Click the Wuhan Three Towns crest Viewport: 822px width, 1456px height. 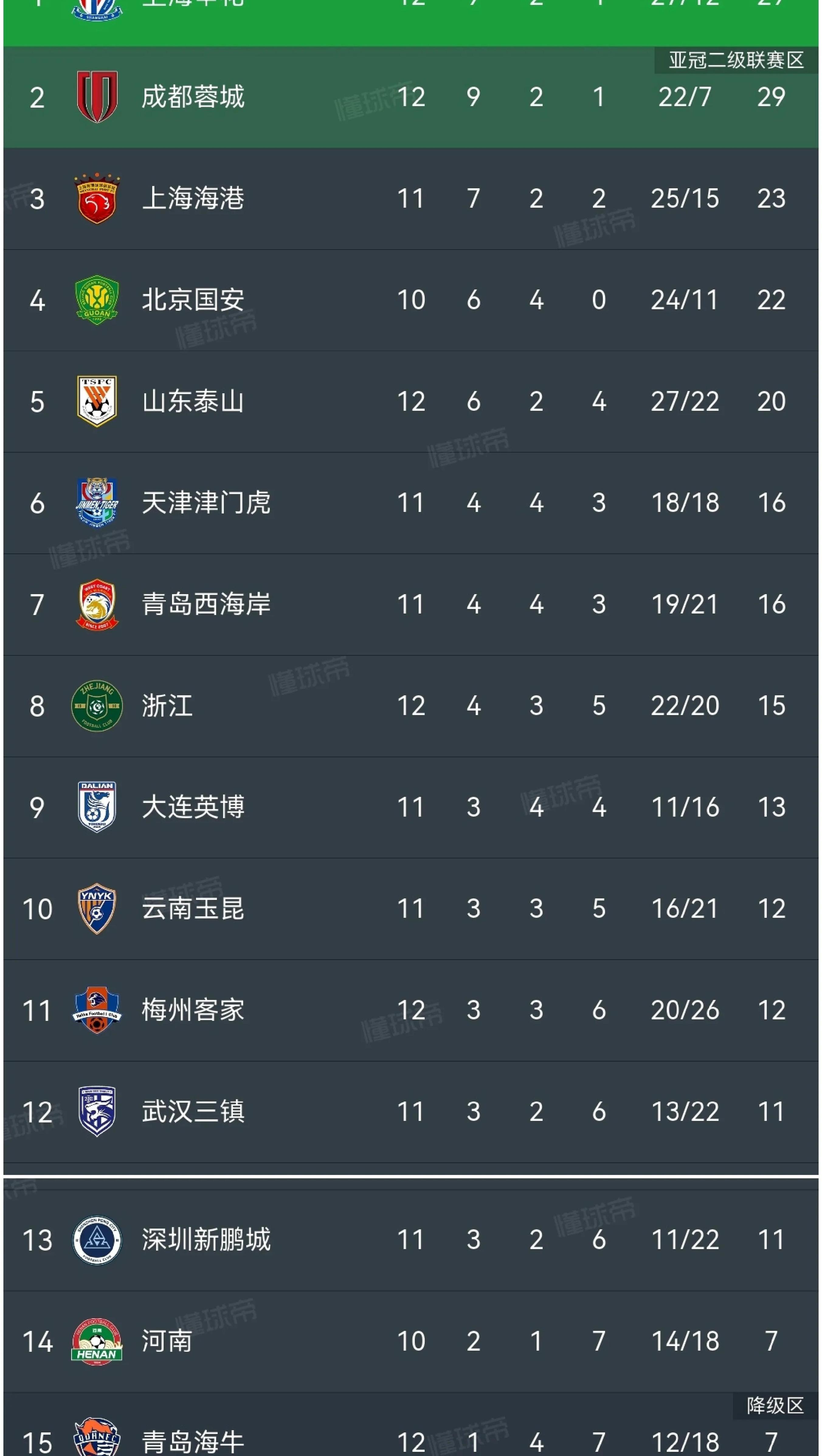[97, 1111]
